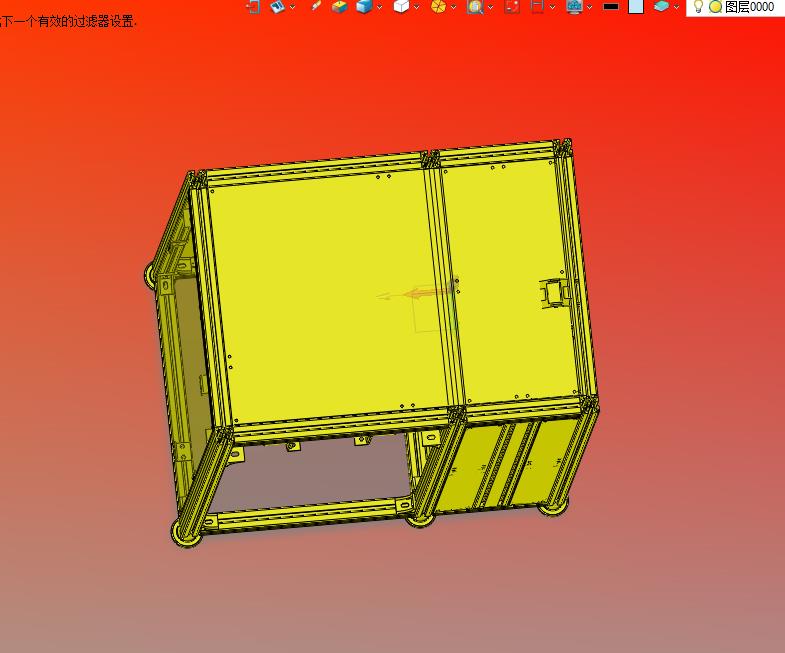Viewport: 785px width, 653px height.
Task: Expand the monitor display dropdown
Action: 590,7
